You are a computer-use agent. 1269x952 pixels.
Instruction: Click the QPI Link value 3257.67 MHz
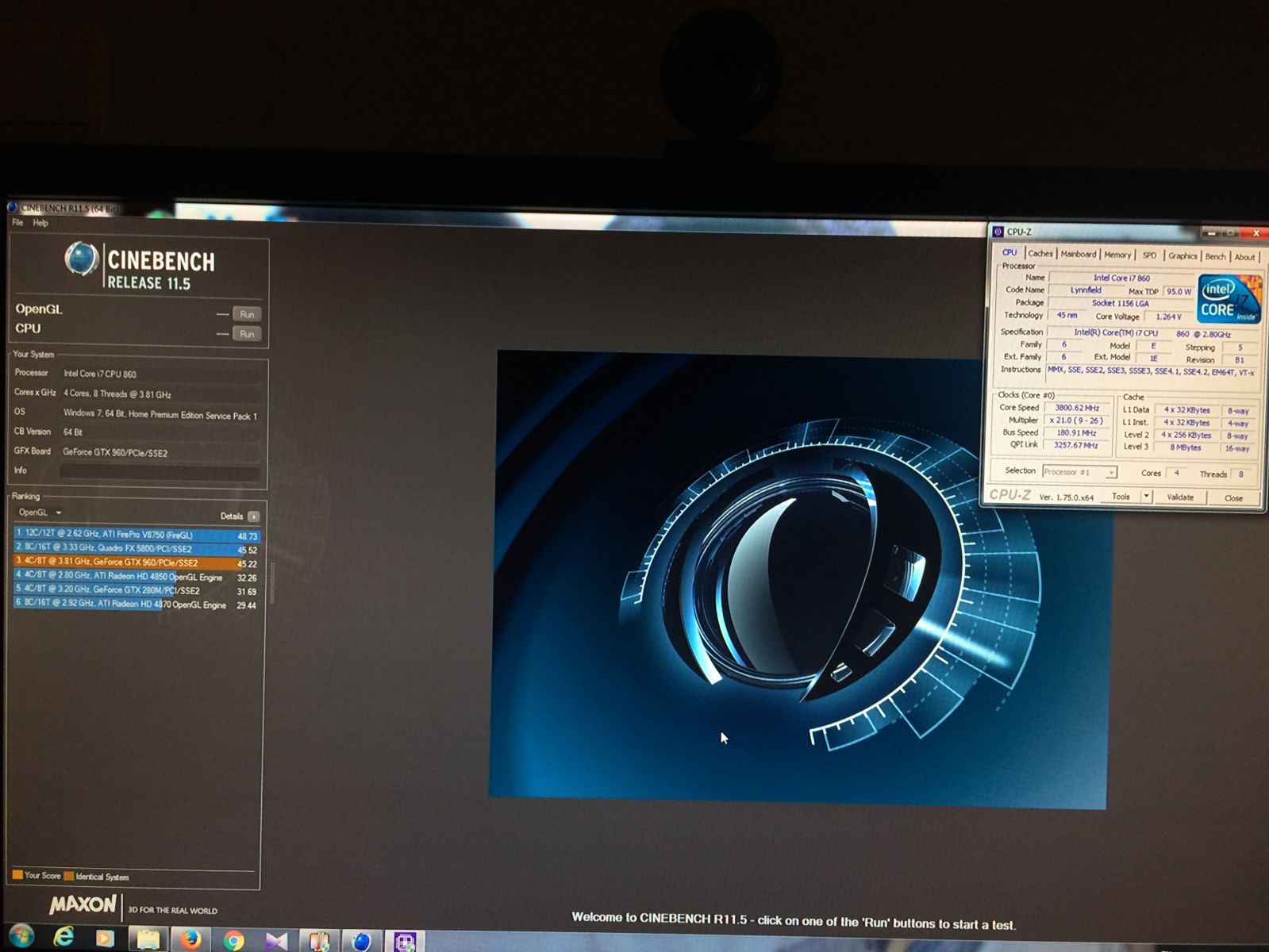[1076, 445]
